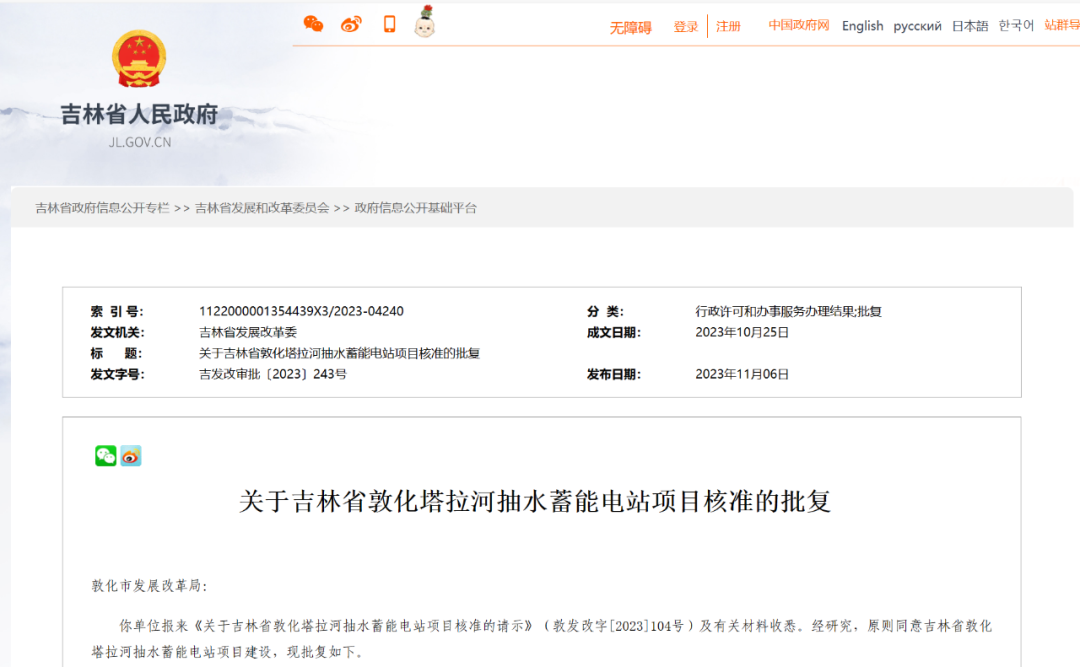
Task: Click 政府信息公开基础平台 breadcrumb
Action: point(416,208)
